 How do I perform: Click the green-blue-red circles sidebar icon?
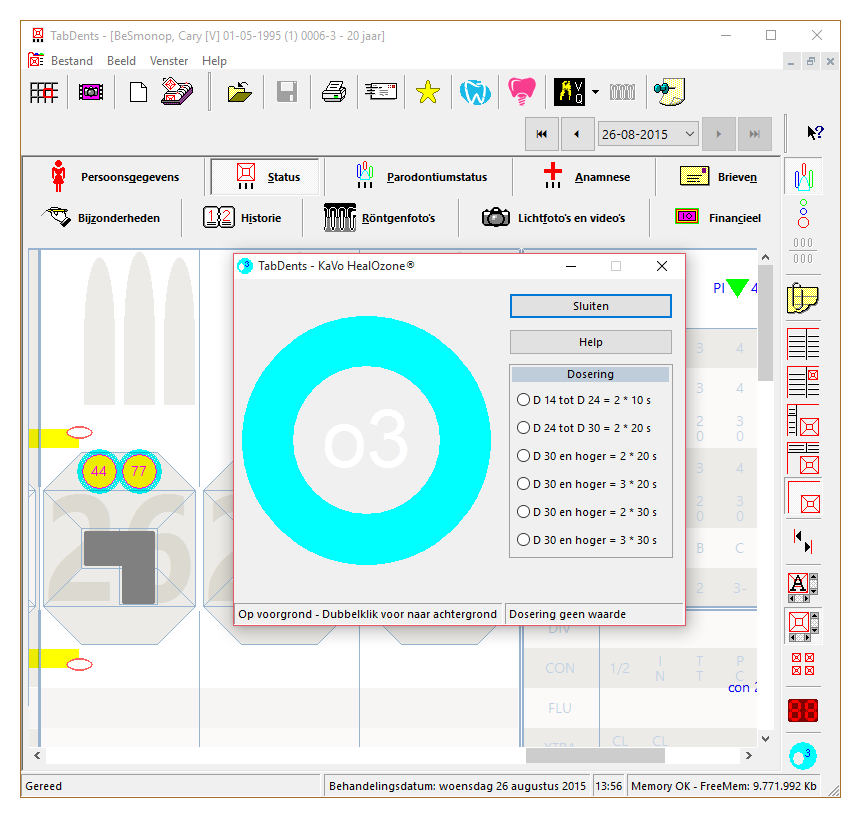[x=803, y=214]
